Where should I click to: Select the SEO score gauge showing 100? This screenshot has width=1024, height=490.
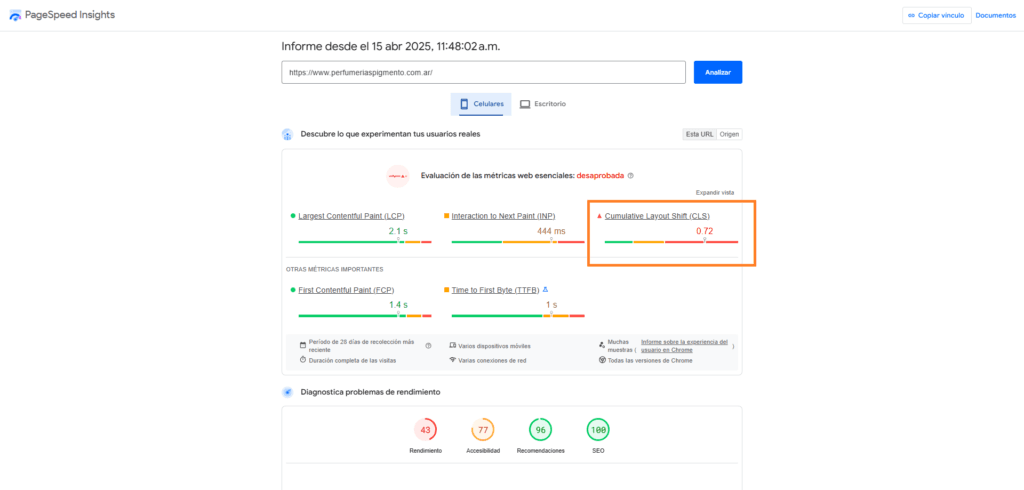pyautogui.click(x=598, y=430)
